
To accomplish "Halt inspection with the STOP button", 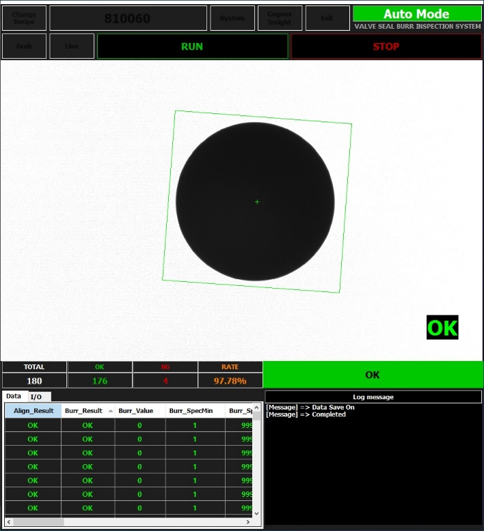I will pos(386,46).
